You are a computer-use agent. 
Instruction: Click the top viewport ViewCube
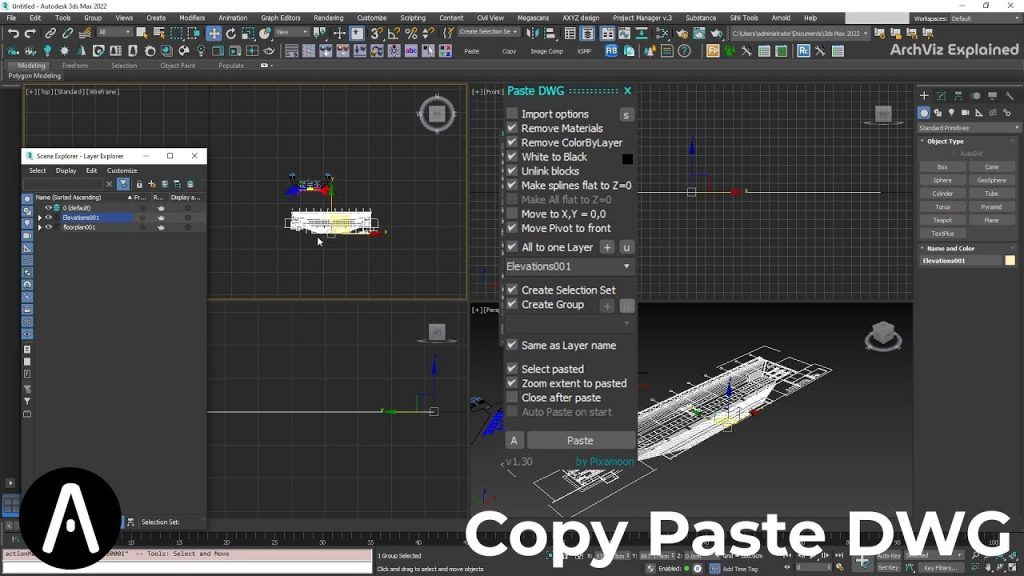tap(437, 115)
